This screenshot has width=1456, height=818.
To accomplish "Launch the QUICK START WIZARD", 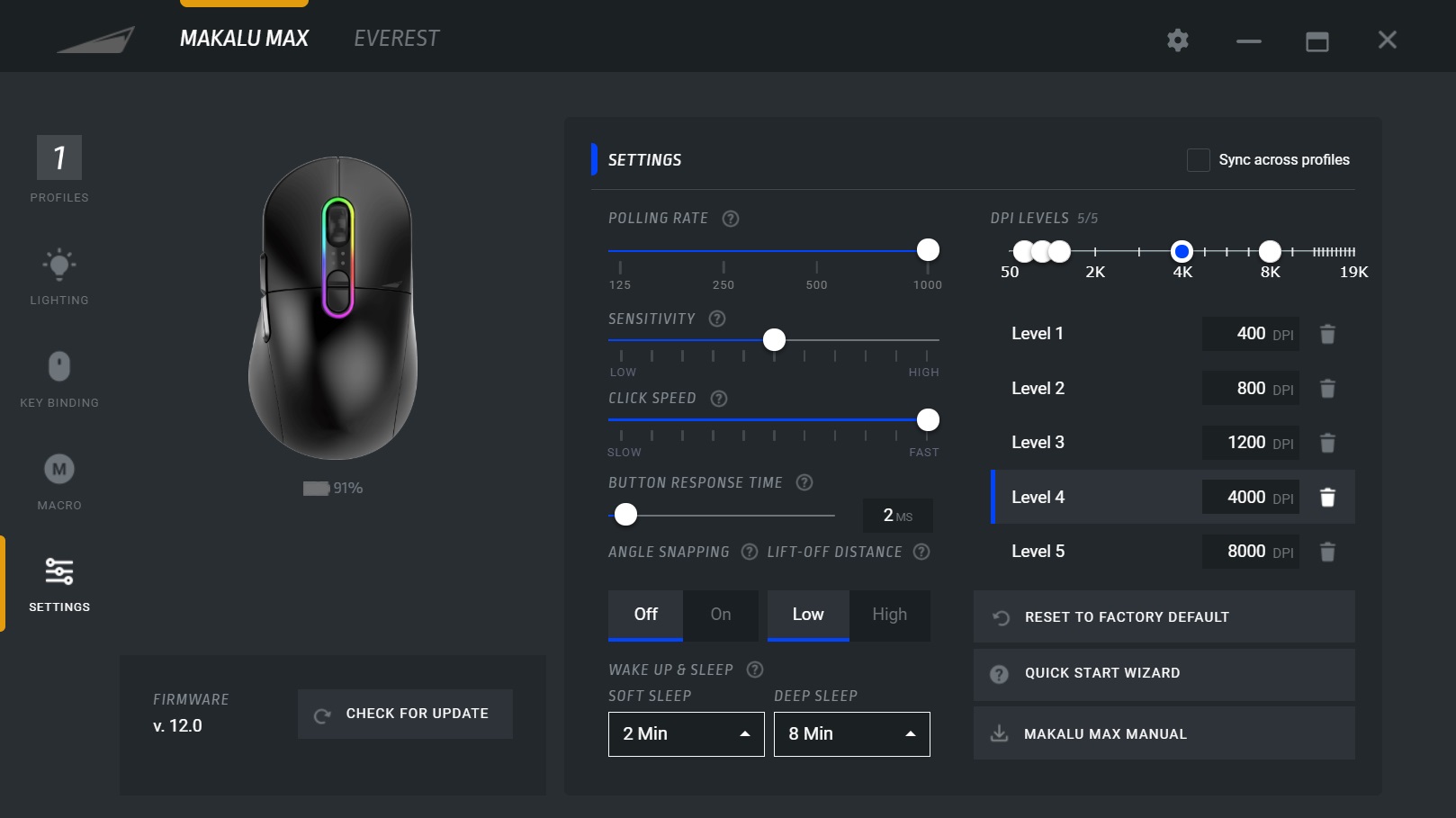I will (1164, 675).
